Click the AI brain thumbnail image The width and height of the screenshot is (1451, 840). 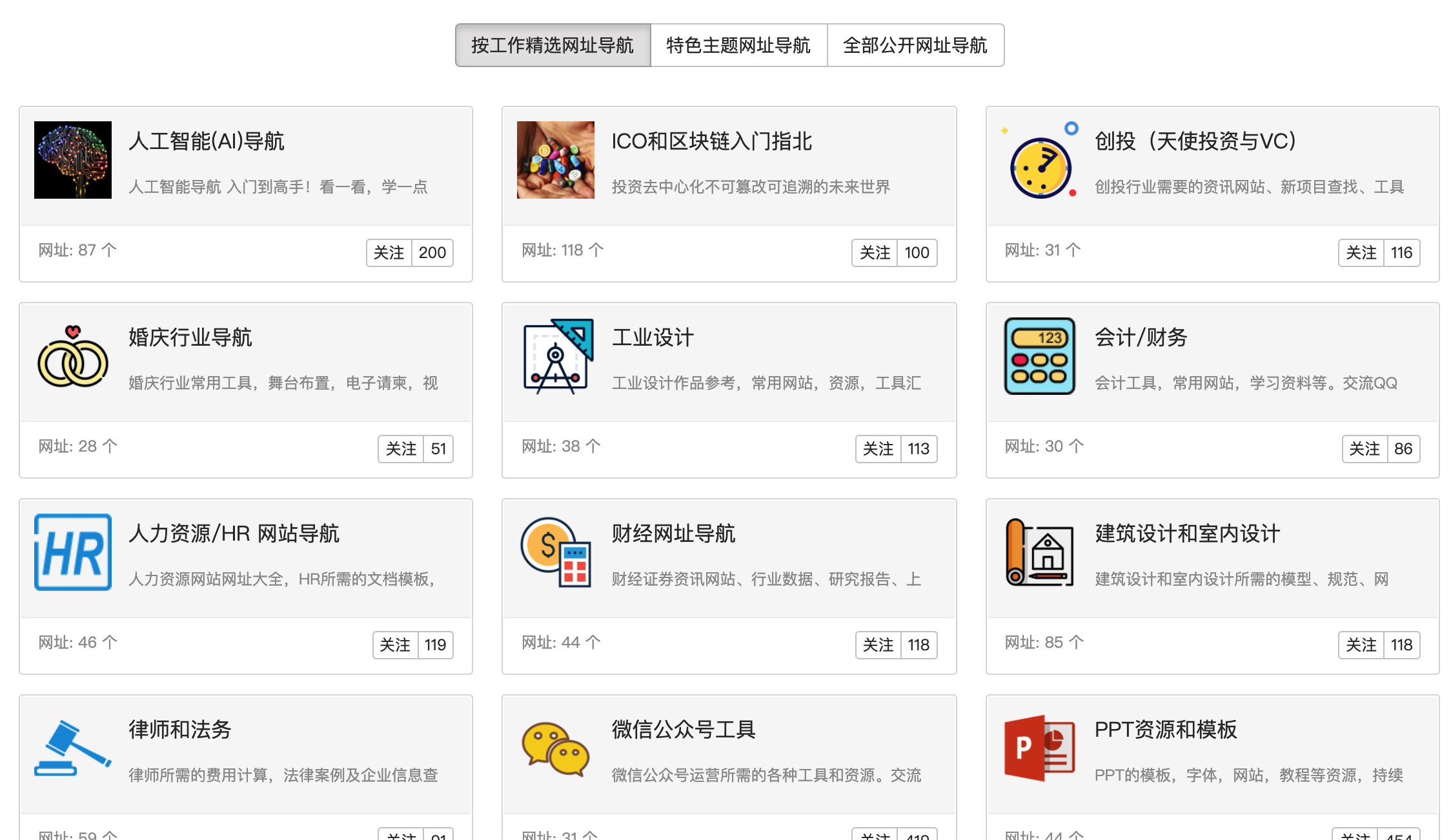[x=73, y=160]
